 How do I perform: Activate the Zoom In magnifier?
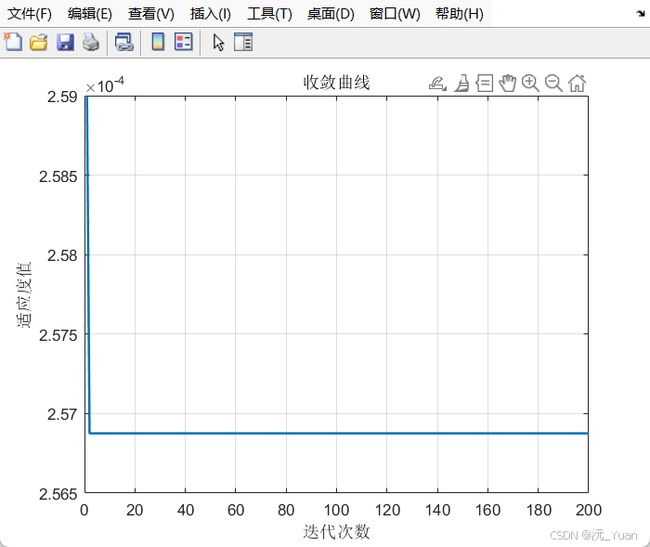click(x=531, y=83)
